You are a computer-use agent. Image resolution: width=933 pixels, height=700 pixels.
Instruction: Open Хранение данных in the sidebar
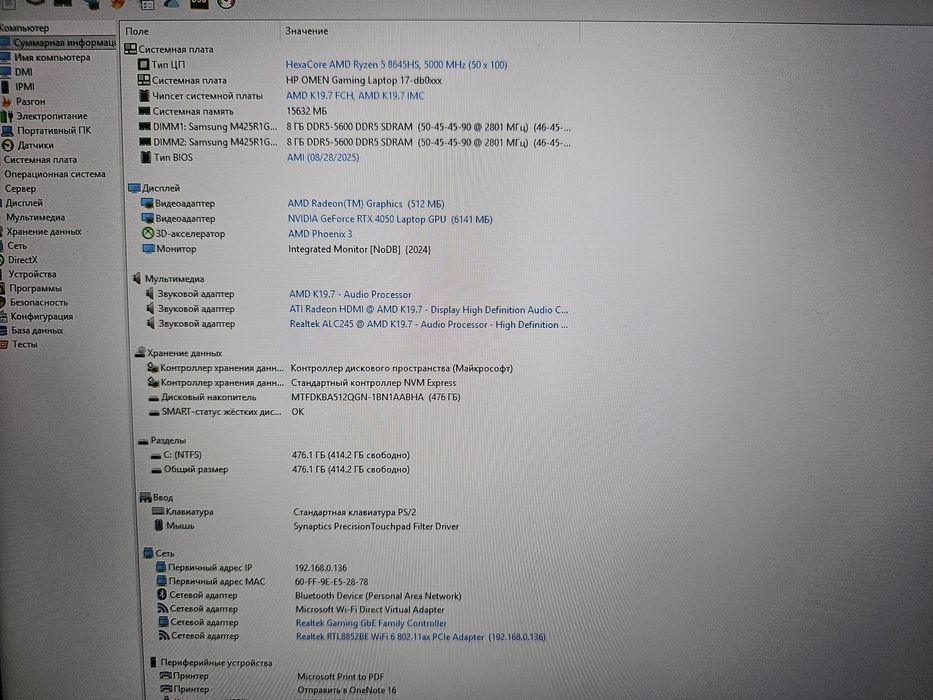[44, 232]
